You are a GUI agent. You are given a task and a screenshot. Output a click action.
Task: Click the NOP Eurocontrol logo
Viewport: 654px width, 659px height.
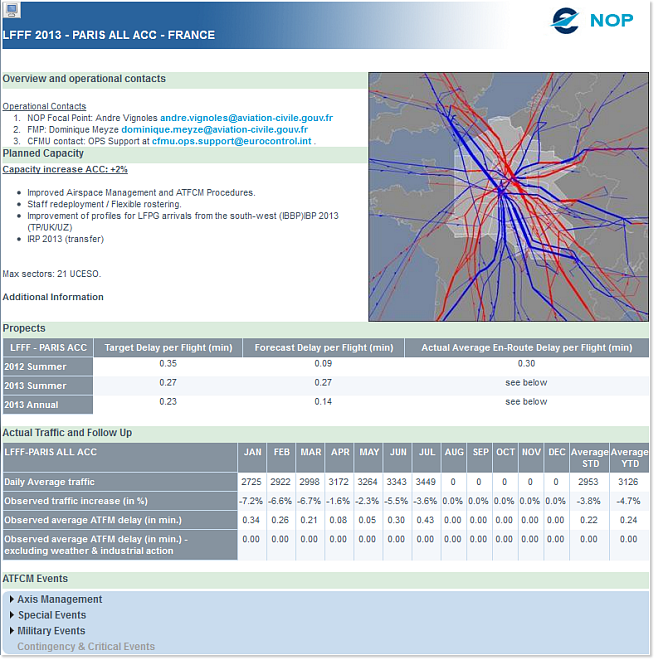click(x=592, y=20)
